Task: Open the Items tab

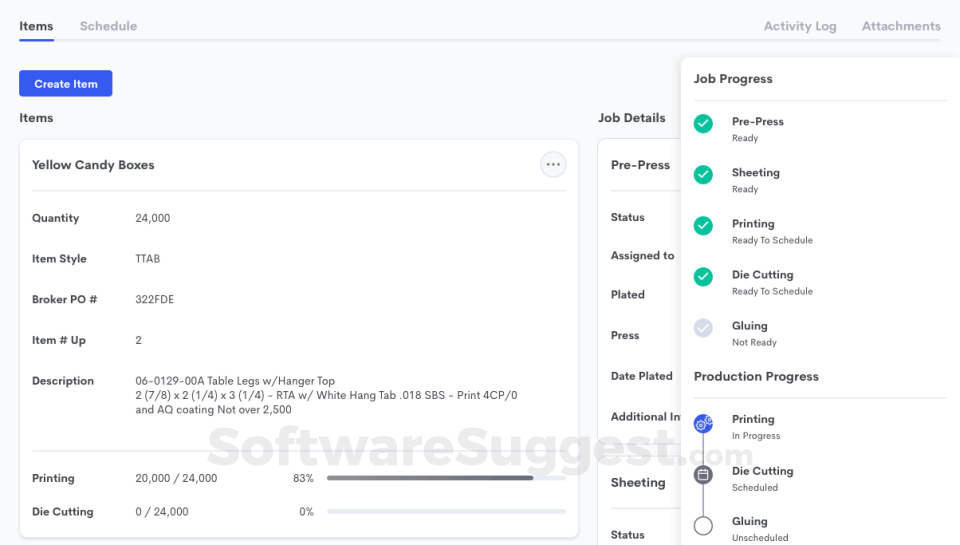Action: (x=36, y=26)
